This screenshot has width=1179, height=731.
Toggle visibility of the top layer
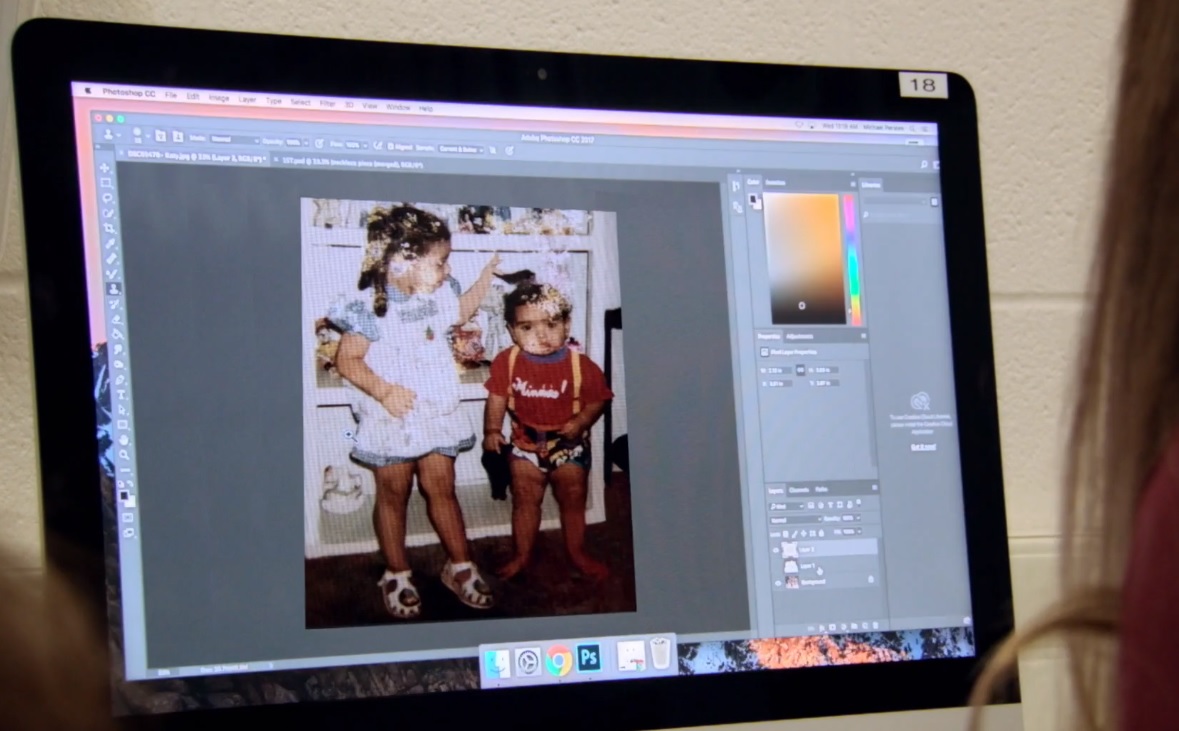coord(776,550)
